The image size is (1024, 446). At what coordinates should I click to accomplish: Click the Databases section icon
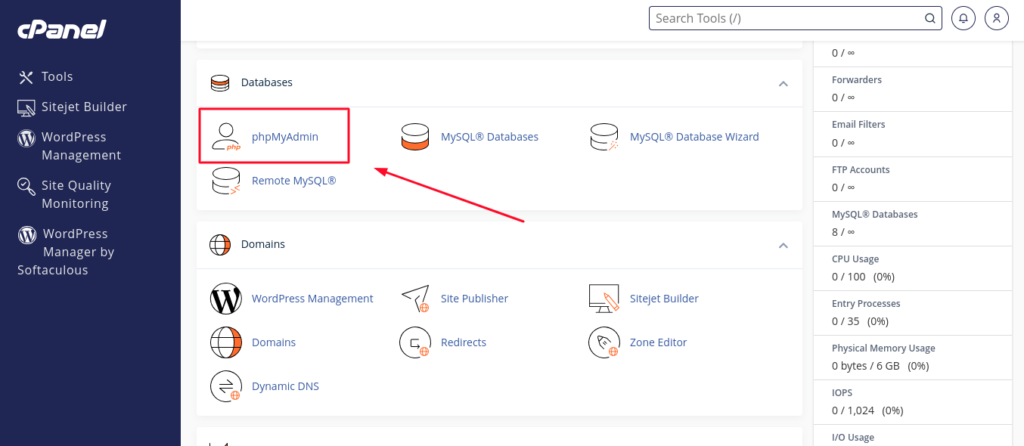pyautogui.click(x=220, y=83)
